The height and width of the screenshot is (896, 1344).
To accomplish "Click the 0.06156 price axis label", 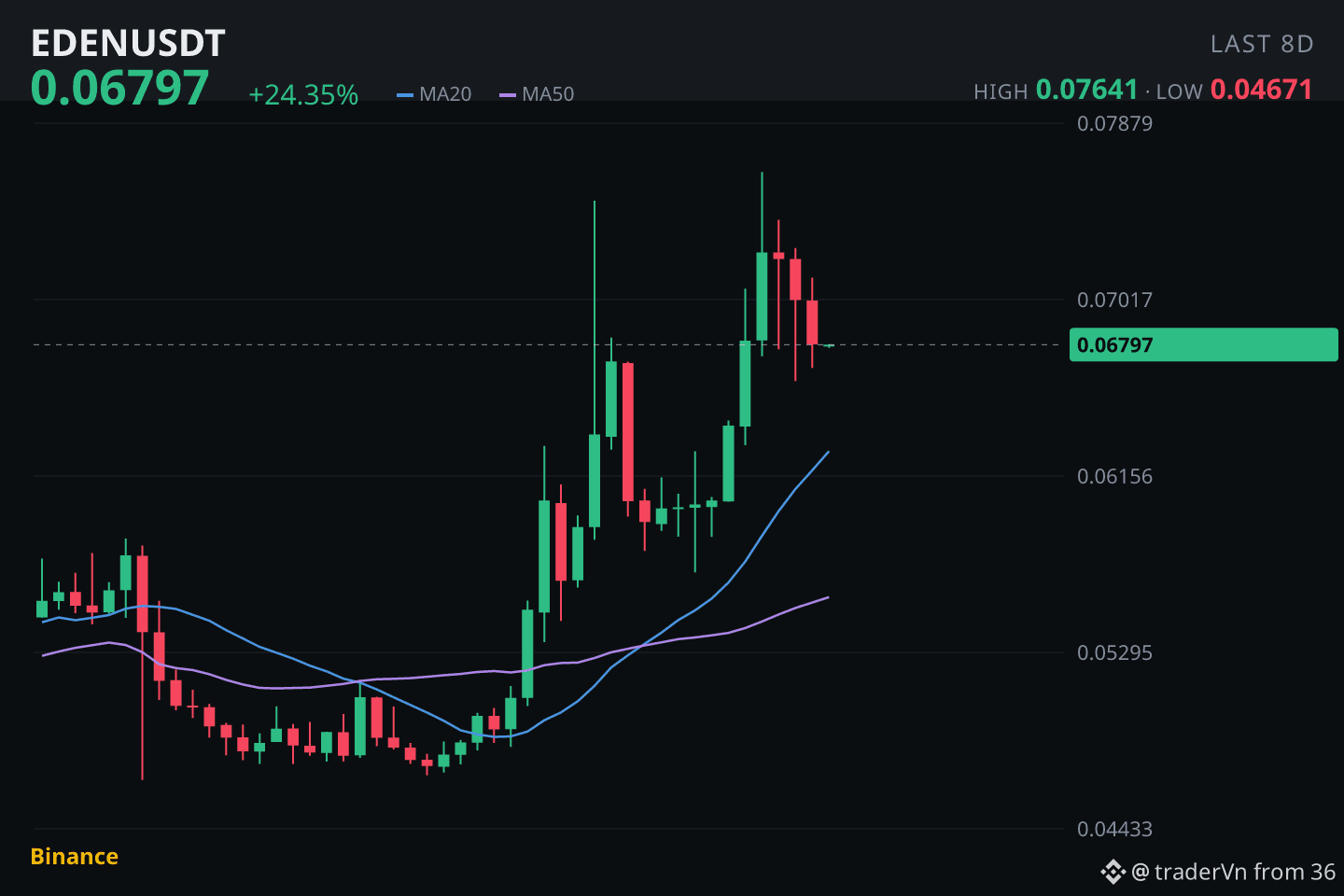I will tap(1114, 477).
